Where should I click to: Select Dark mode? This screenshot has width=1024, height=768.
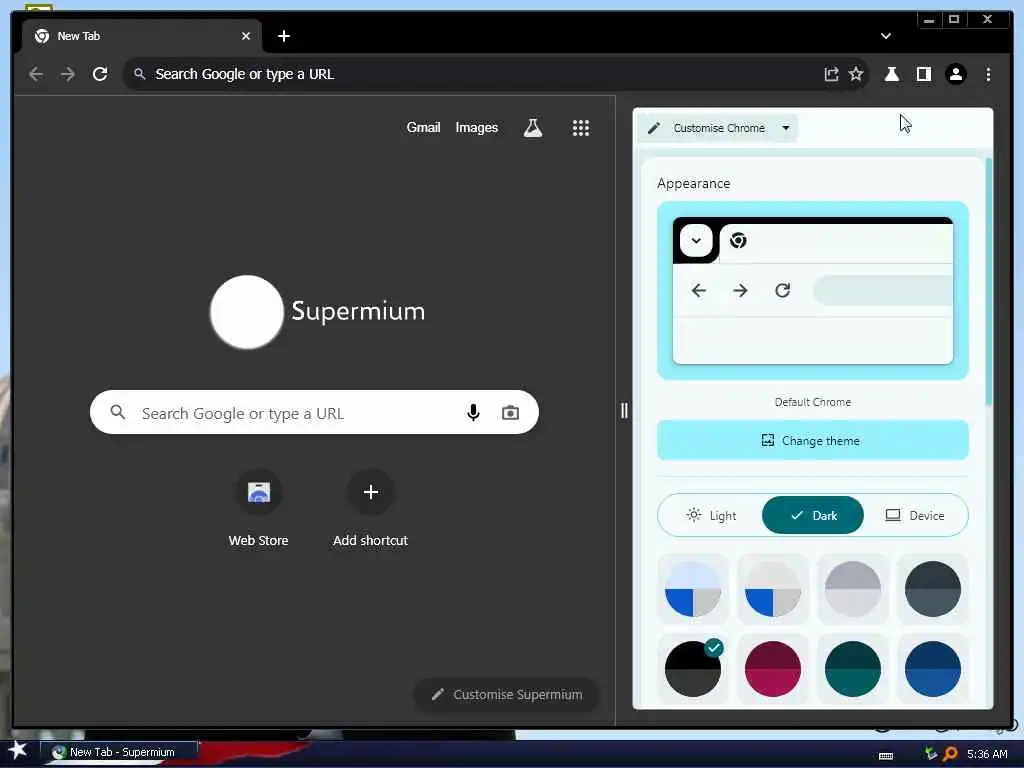coord(813,516)
